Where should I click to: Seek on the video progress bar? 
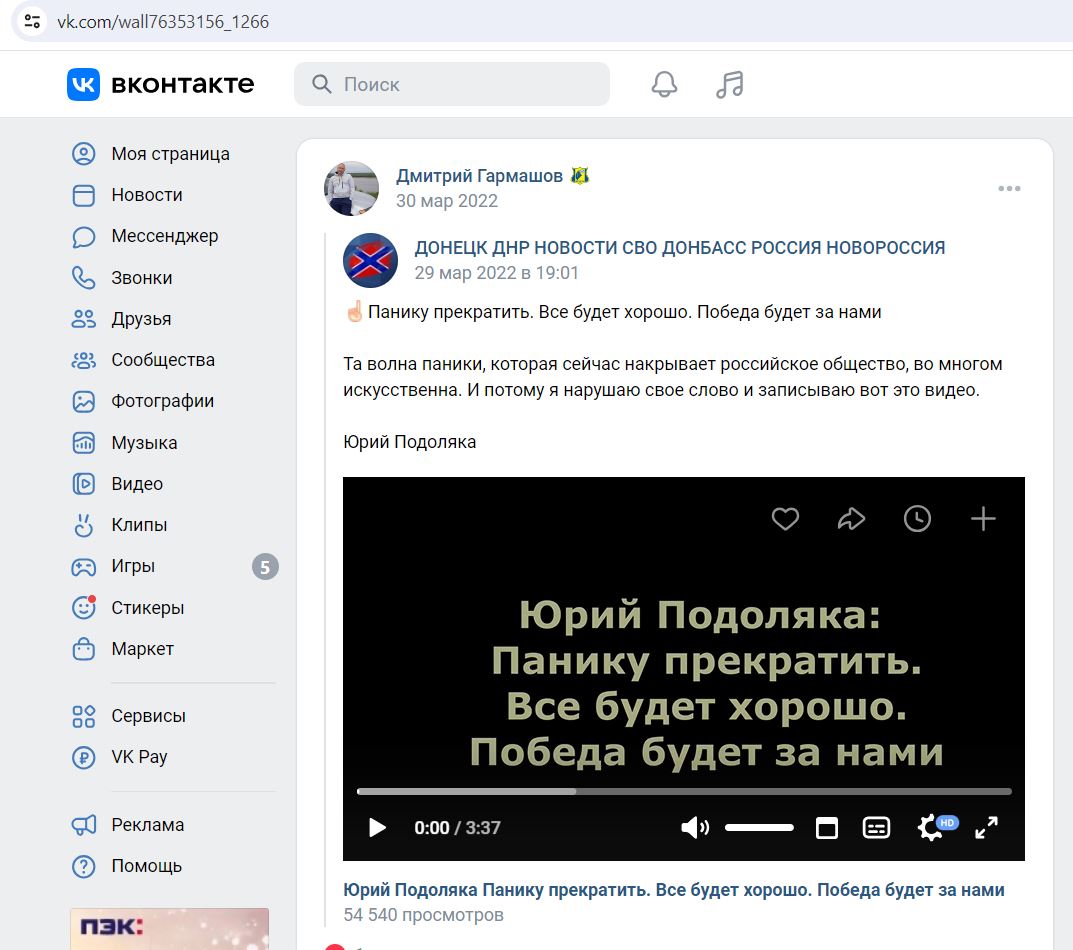coord(684,791)
